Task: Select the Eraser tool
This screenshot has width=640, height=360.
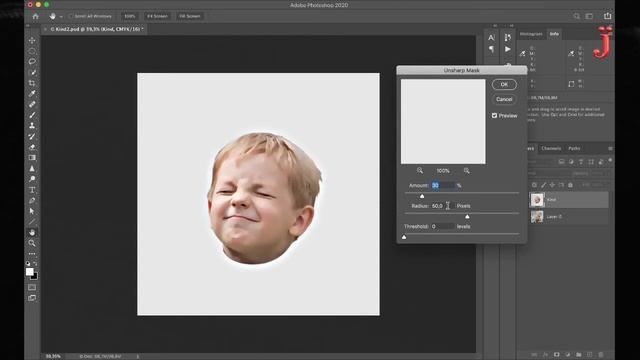Action: click(x=32, y=147)
